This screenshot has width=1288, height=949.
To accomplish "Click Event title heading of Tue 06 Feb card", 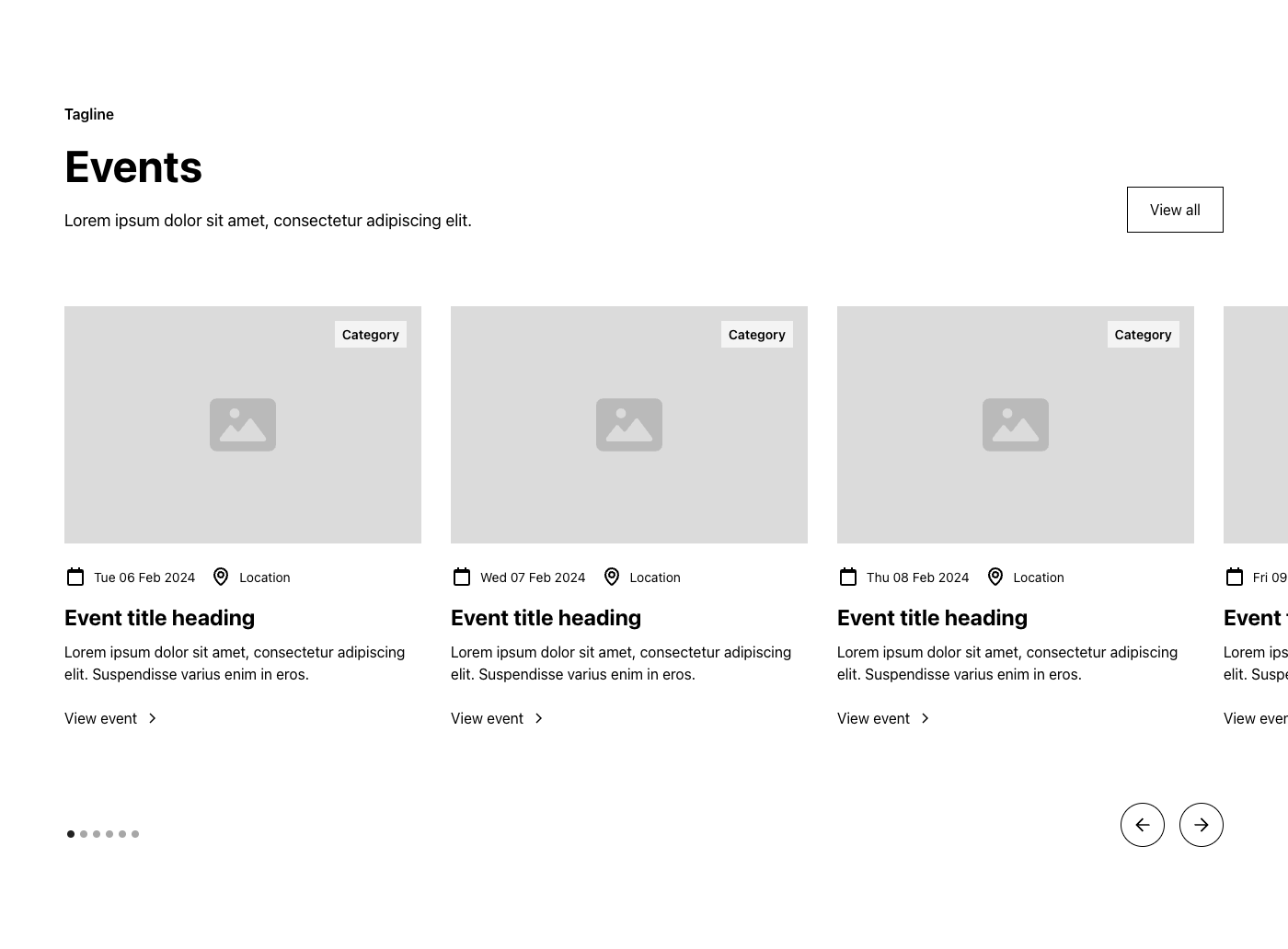I will [x=159, y=618].
